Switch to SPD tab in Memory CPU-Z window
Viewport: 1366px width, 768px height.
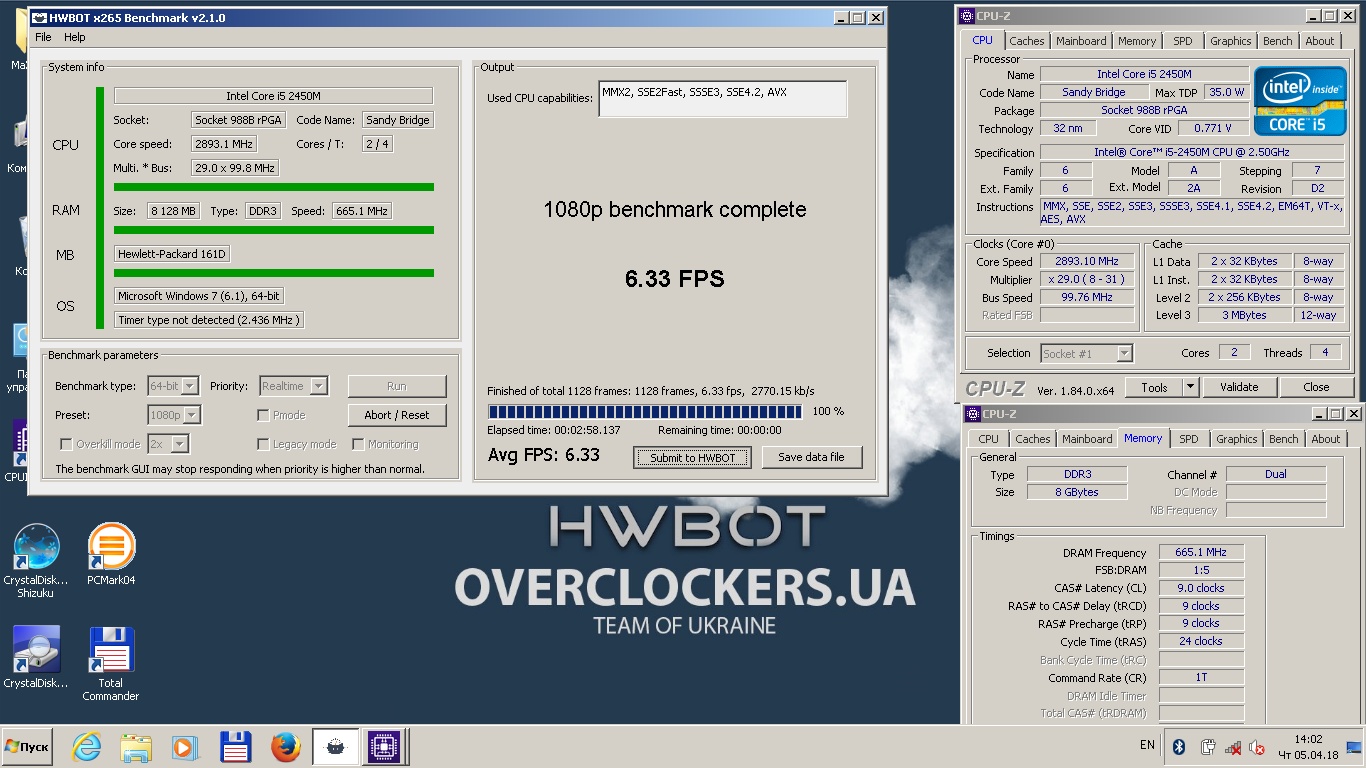coord(1189,439)
